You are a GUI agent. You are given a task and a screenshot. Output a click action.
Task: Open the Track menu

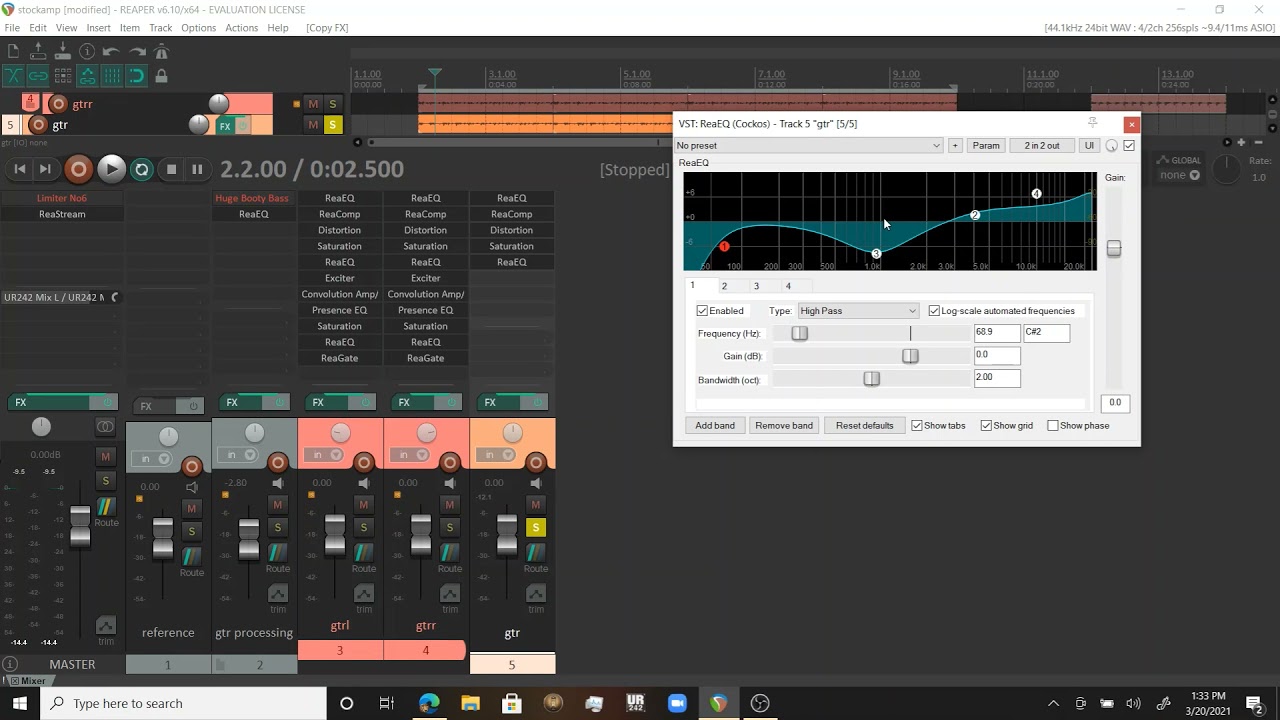tap(160, 28)
